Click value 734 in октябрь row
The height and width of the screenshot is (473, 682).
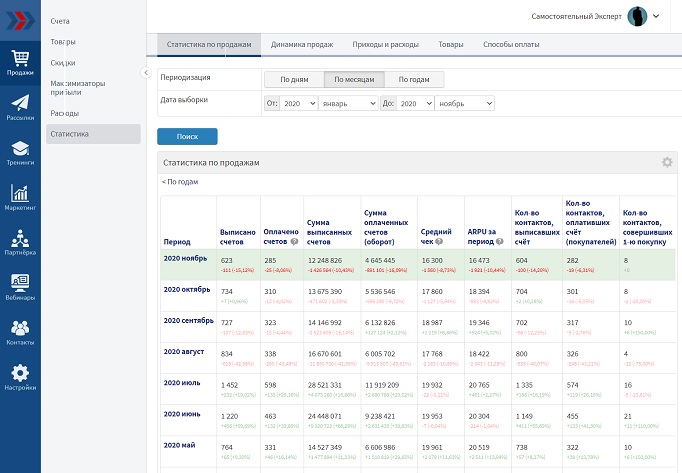227,292
